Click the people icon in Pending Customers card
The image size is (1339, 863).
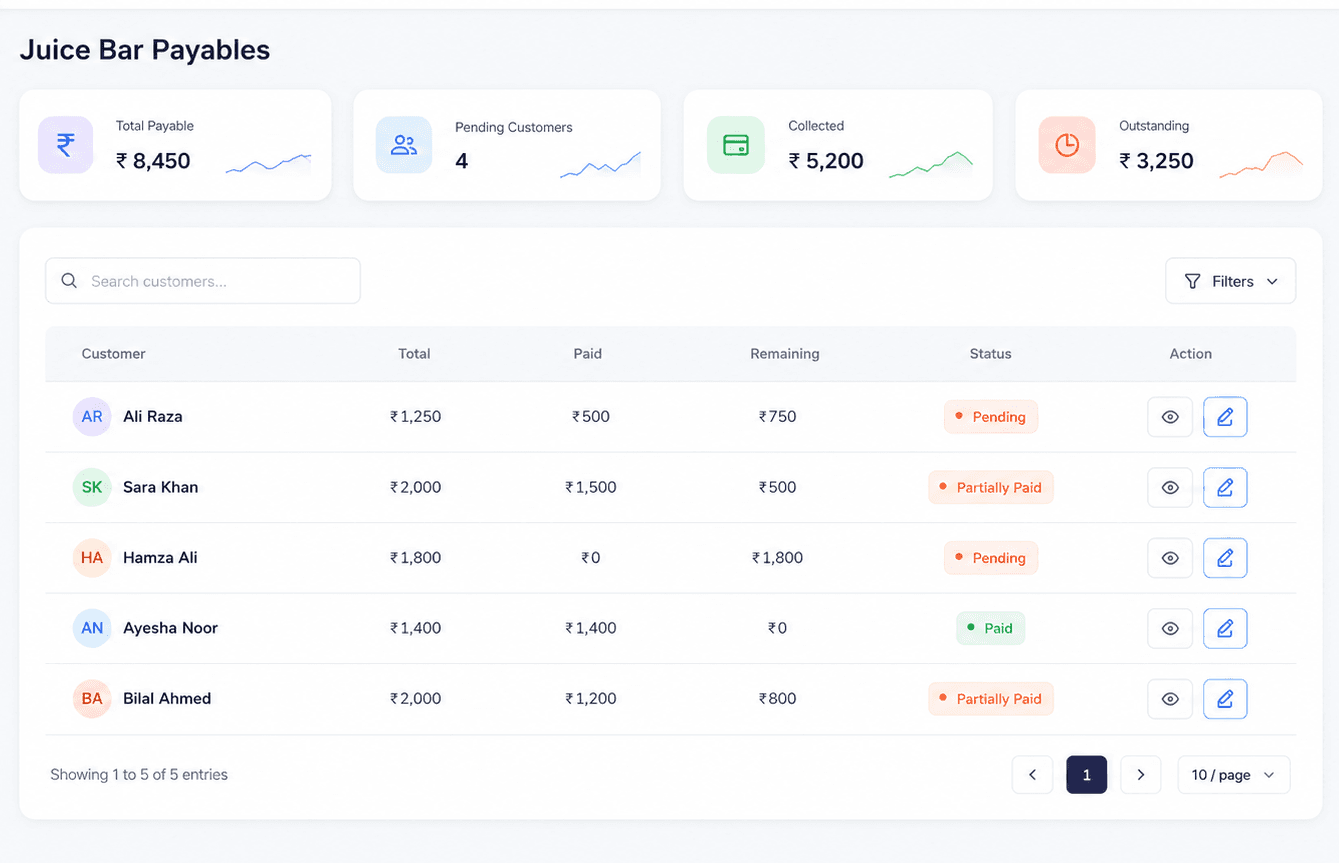coord(404,145)
